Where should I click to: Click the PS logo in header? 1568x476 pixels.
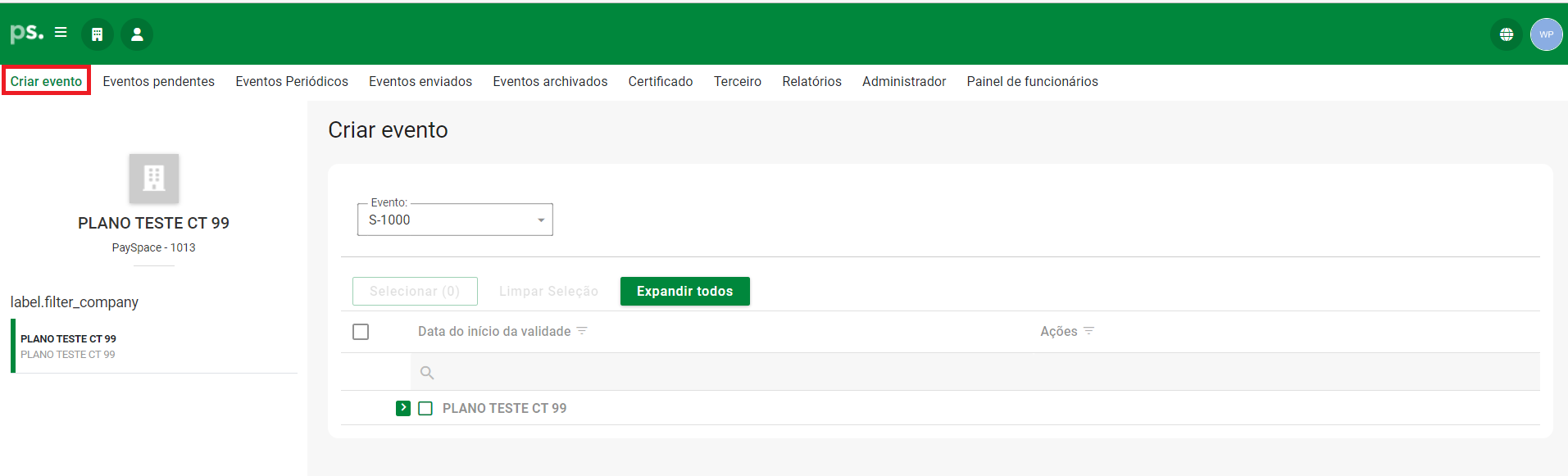pyautogui.click(x=26, y=34)
